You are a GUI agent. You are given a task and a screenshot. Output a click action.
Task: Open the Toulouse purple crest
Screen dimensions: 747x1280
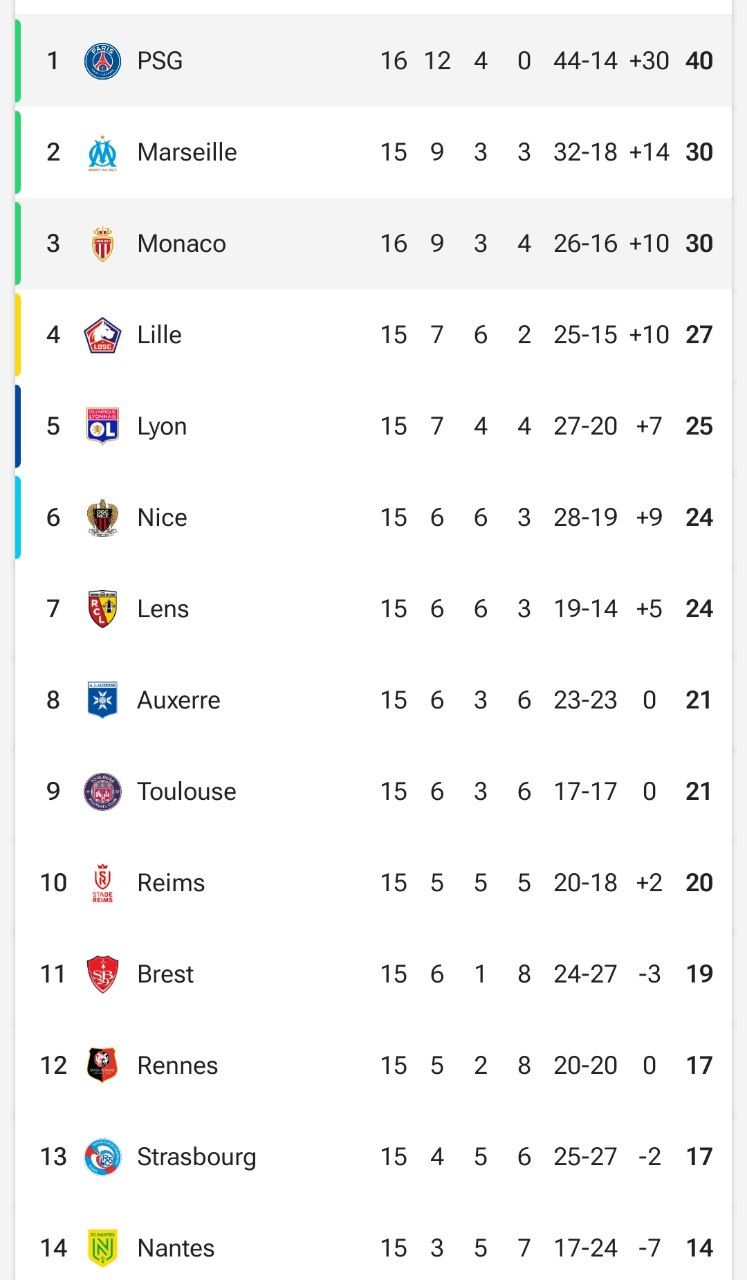pyautogui.click(x=102, y=792)
